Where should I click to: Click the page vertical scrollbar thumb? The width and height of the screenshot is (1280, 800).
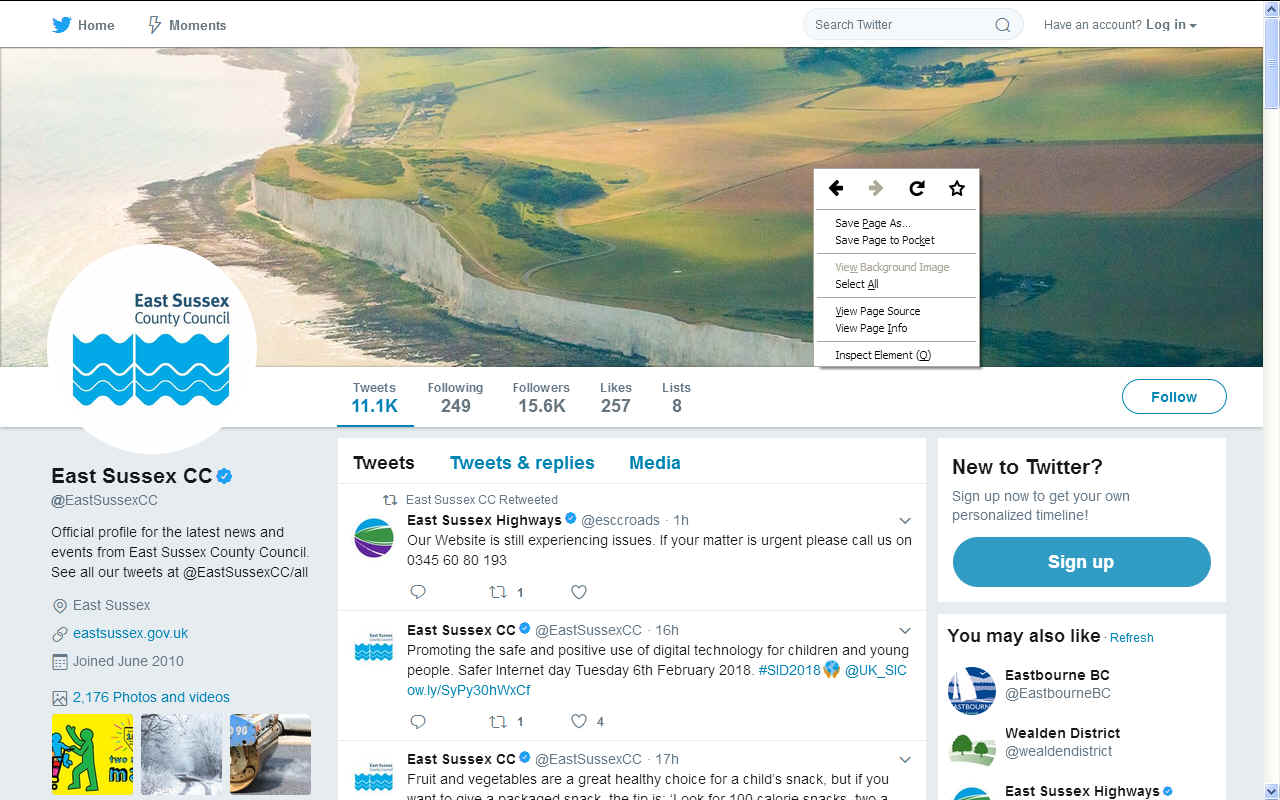[x=1271, y=62]
